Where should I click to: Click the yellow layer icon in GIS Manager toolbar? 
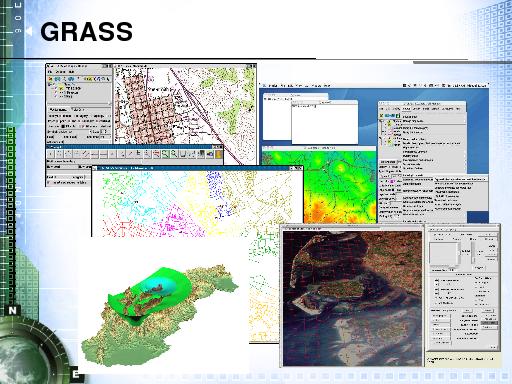click(89, 79)
